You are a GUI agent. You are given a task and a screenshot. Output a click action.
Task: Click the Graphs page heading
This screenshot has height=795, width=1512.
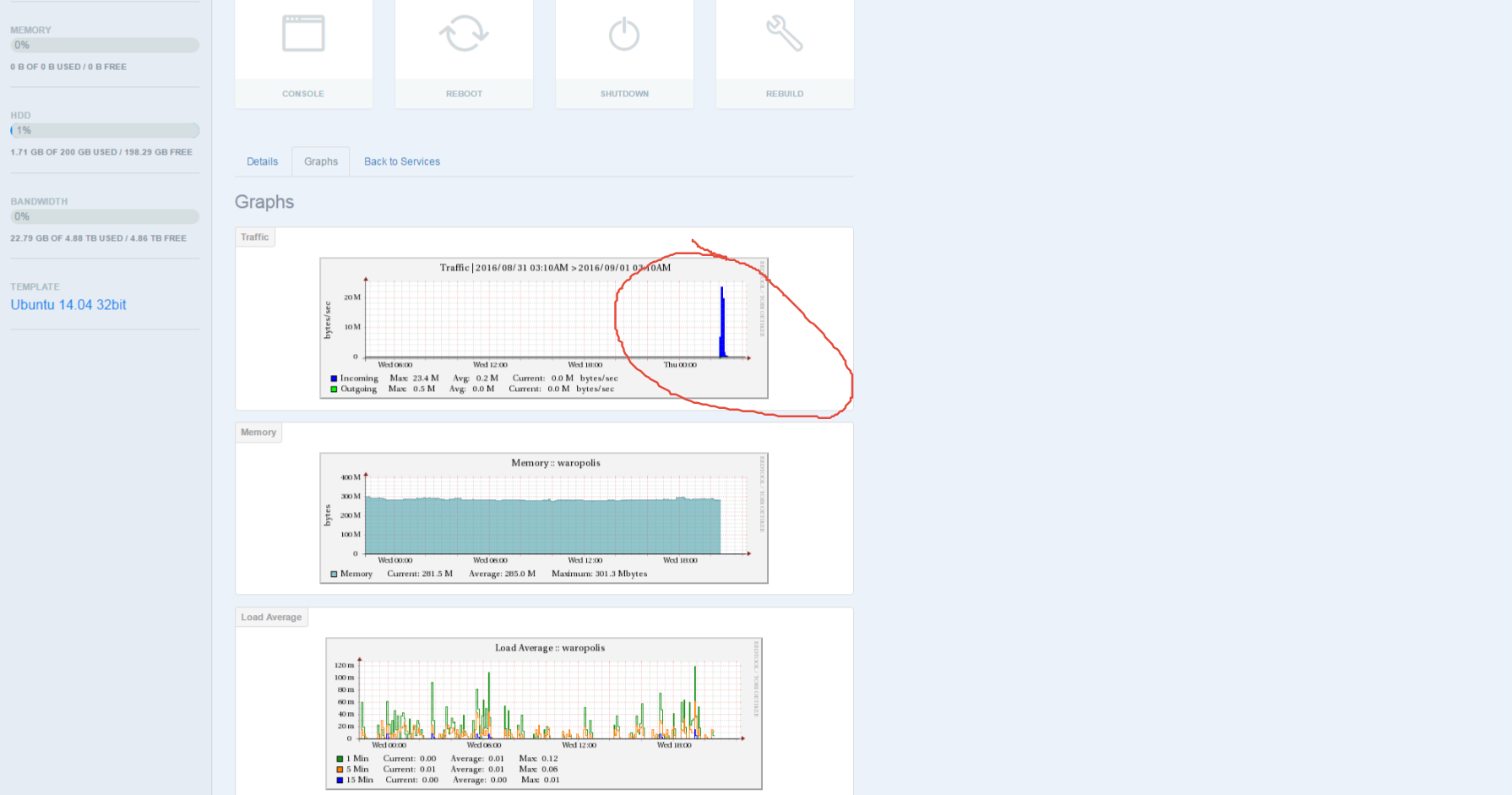click(264, 202)
